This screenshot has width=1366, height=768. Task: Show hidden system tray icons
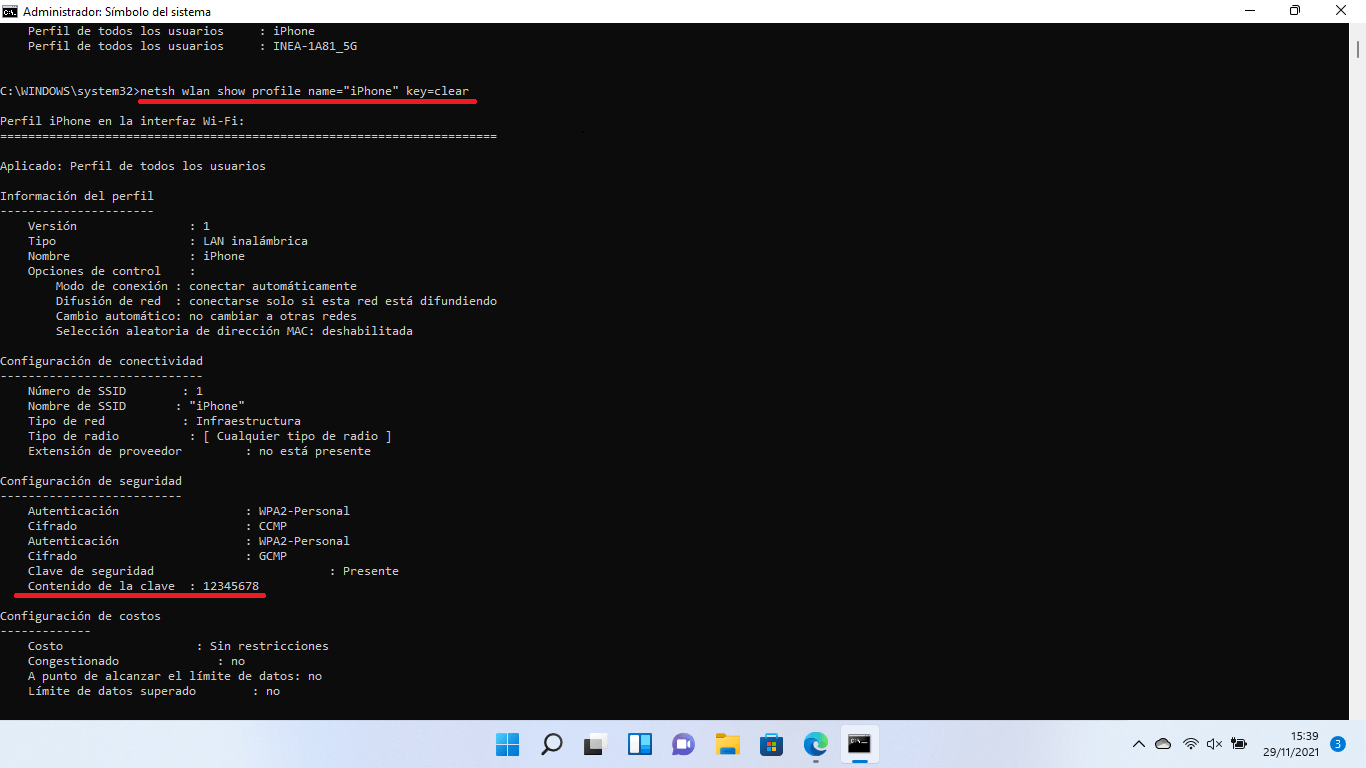(x=1138, y=744)
